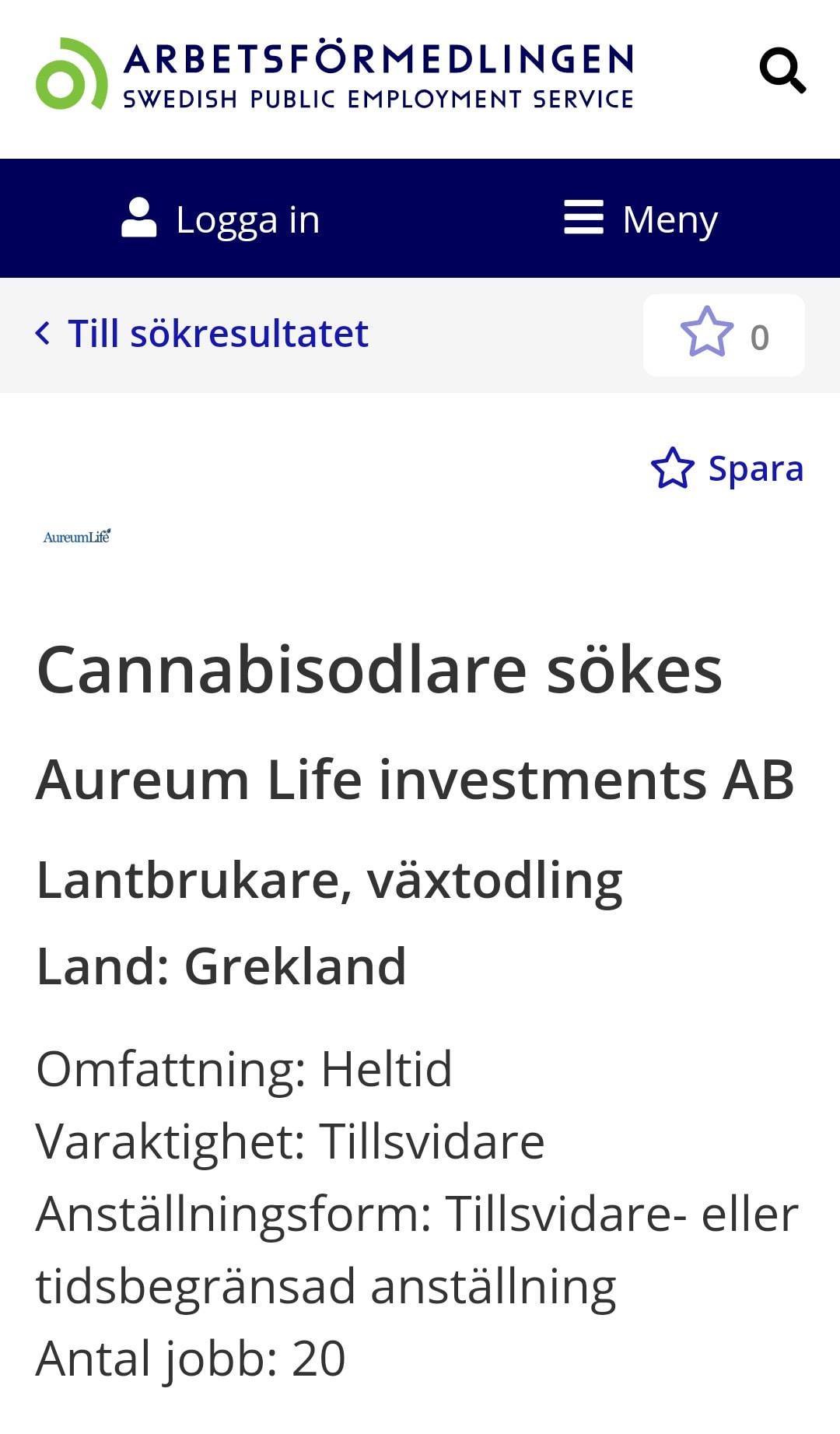840x1434 pixels.
Task: Click the star icon next to Spara
Action: pyautogui.click(x=672, y=468)
